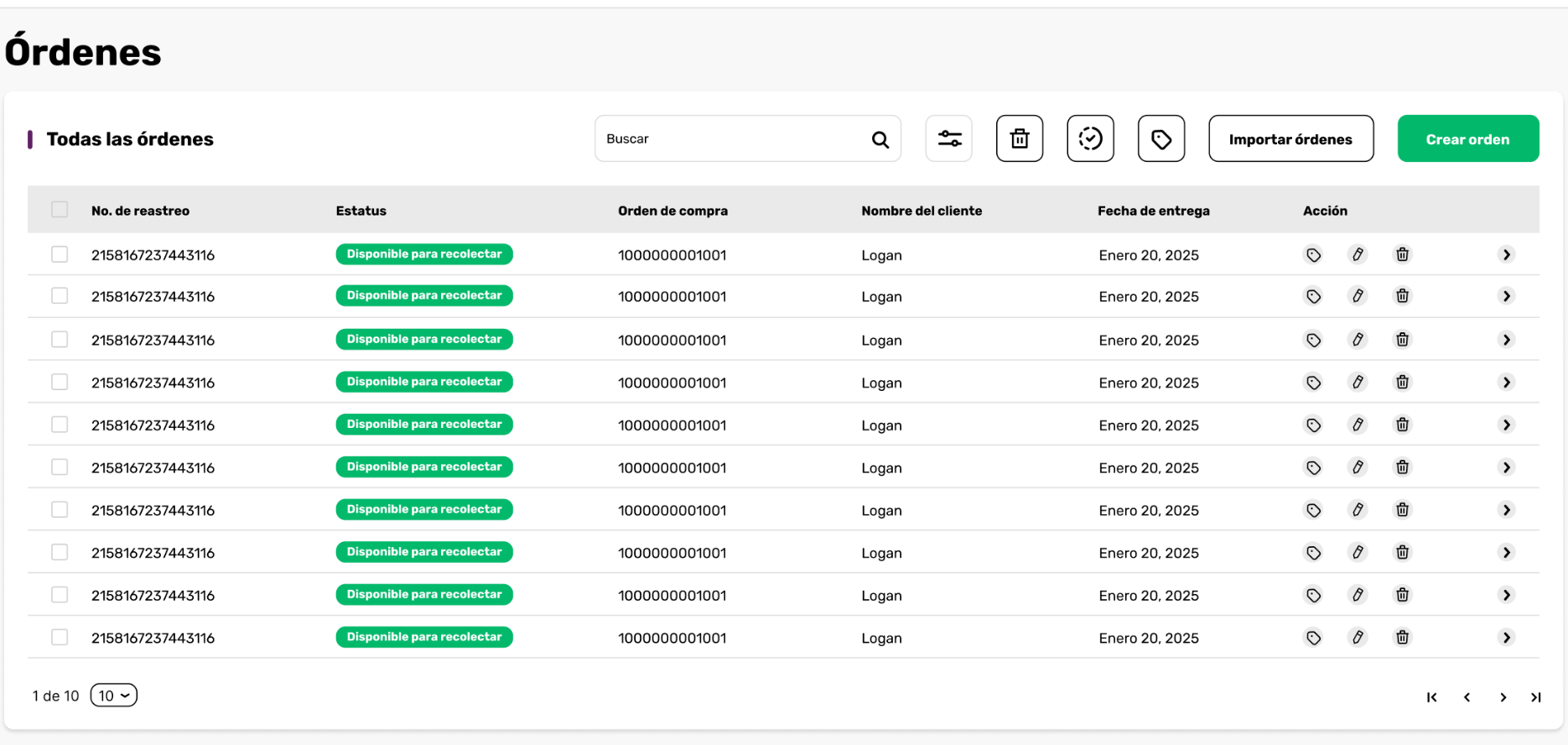Screen dimensions: 1568x745
Task: Expand the seventh order row with its chevron
Action: point(1507,510)
